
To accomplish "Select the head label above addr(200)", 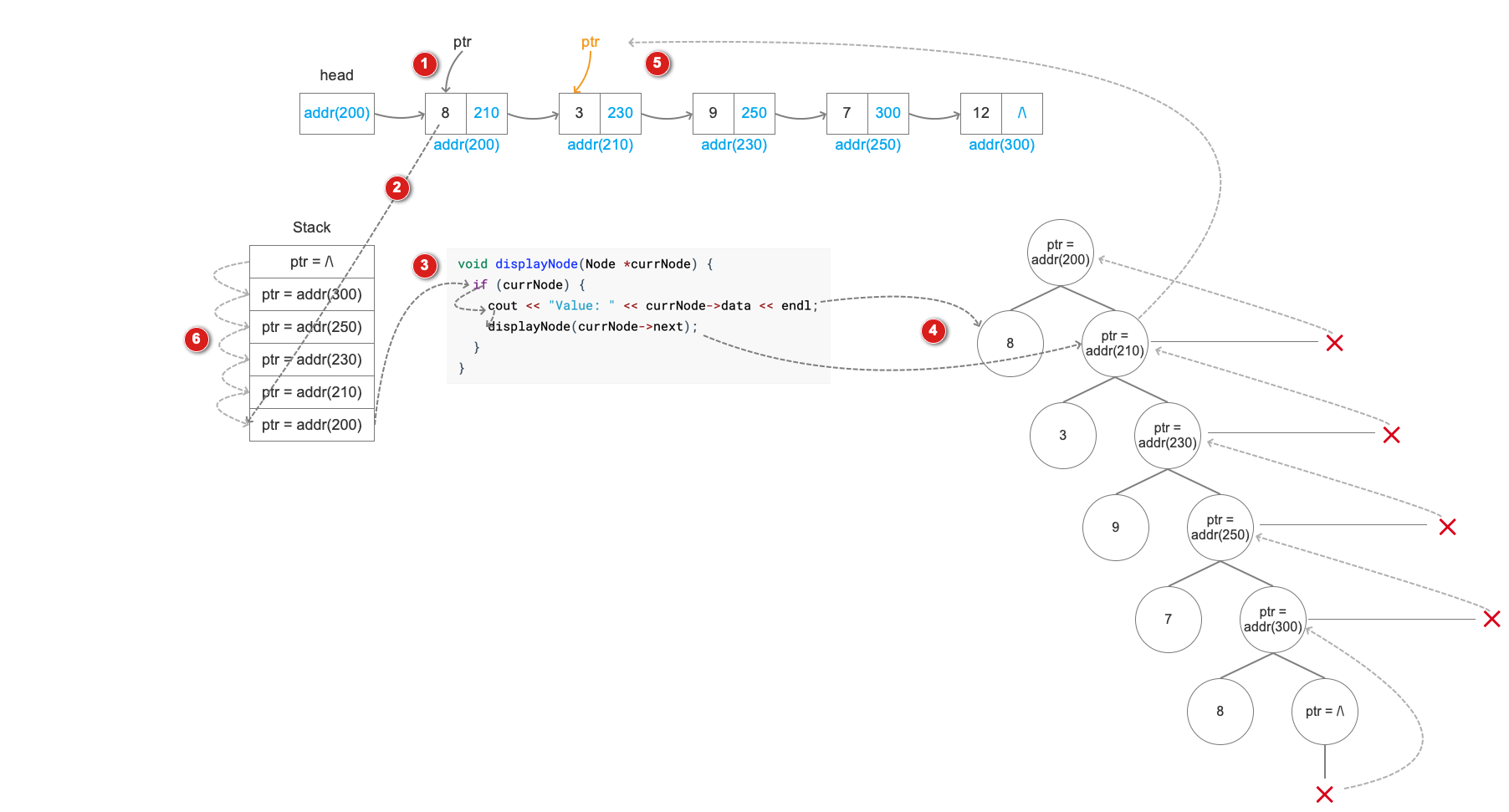I will [x=337, y=75].
